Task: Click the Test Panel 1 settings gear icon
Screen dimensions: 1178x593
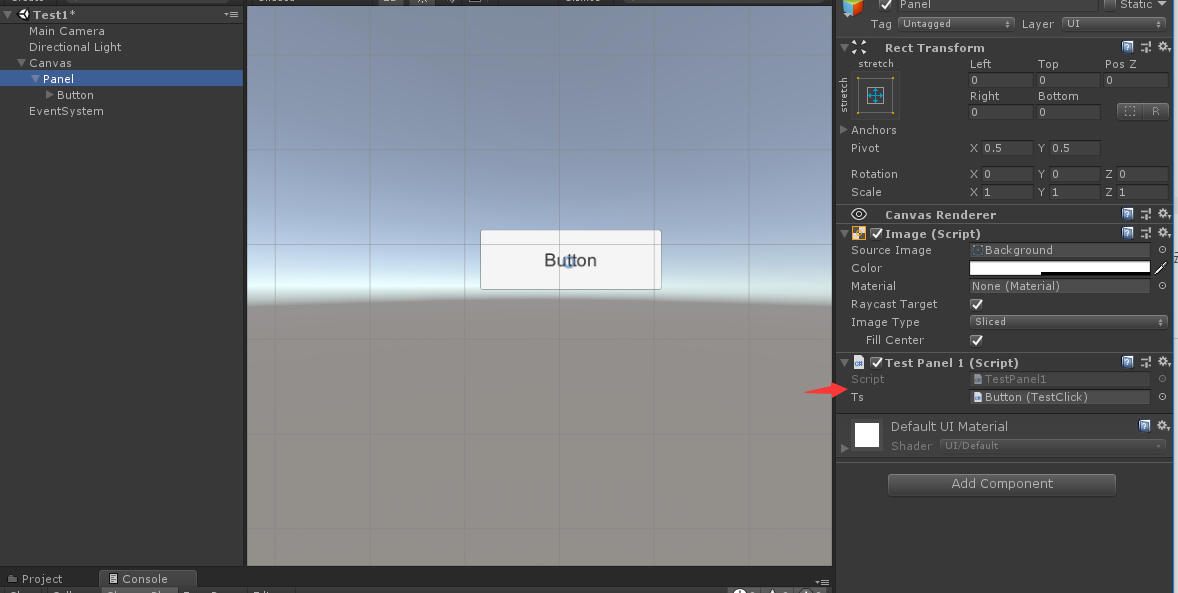Action: pos(1163,361)
